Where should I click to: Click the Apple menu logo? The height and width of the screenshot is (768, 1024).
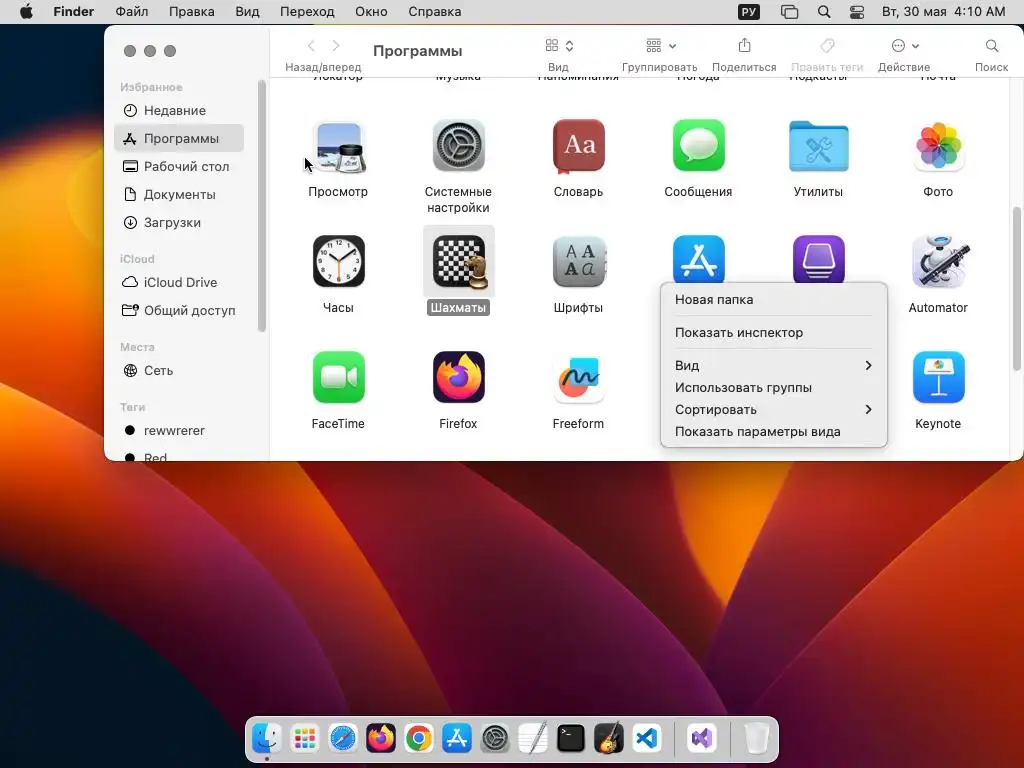click(x=26, y=12)
